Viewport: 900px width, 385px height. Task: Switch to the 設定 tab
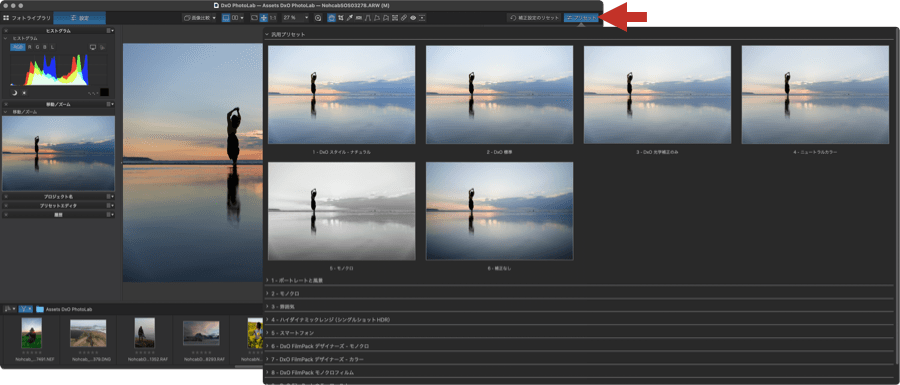79,18
